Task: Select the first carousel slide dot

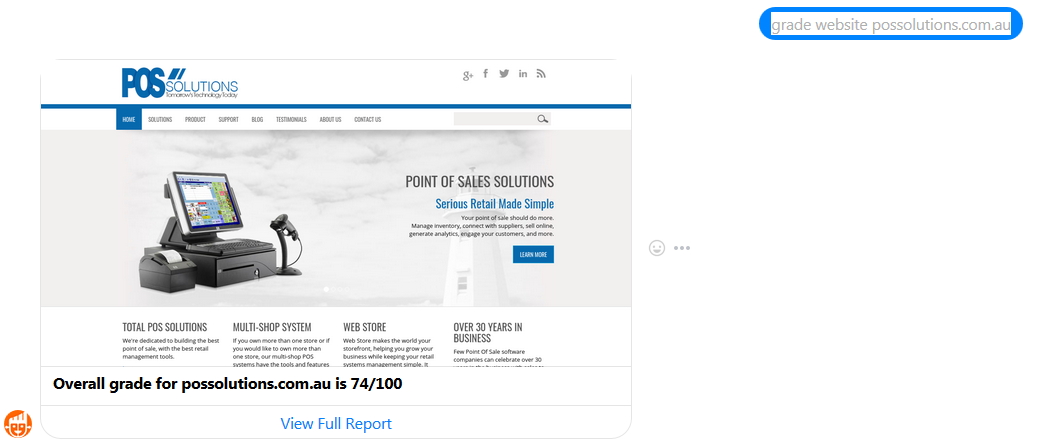Action: [326, 289]
